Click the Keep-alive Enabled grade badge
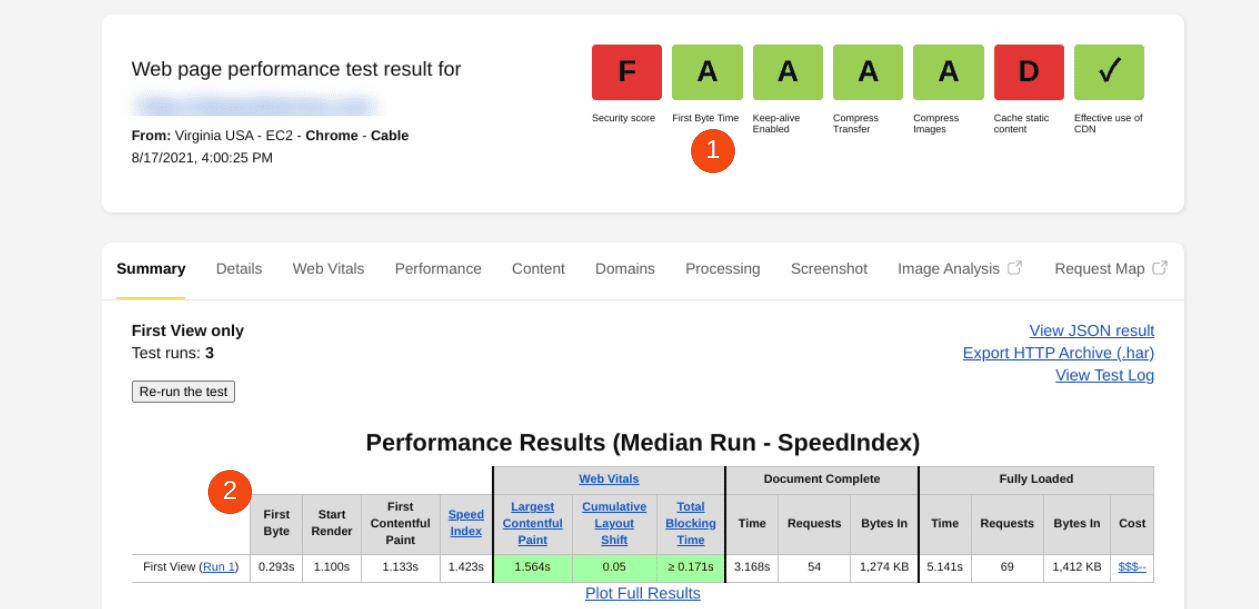1259x609 pixels. click(787, 72)
